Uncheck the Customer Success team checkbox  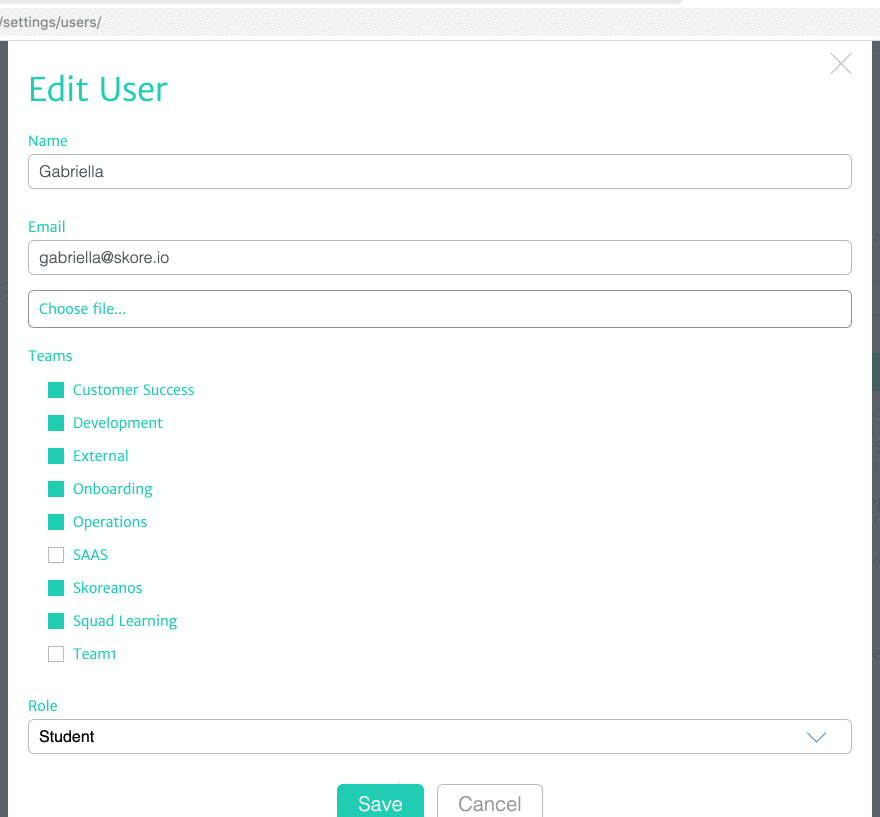56,390
